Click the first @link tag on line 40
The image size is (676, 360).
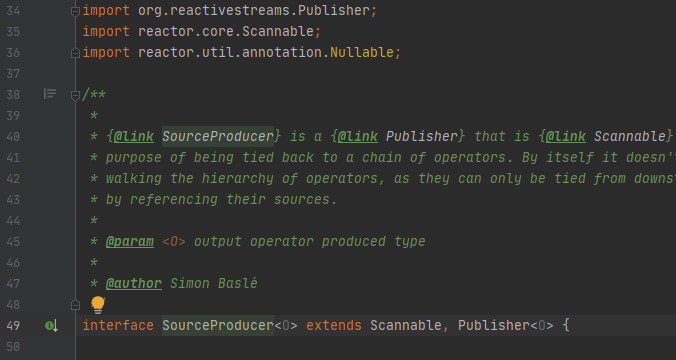[x=134, y=137]
